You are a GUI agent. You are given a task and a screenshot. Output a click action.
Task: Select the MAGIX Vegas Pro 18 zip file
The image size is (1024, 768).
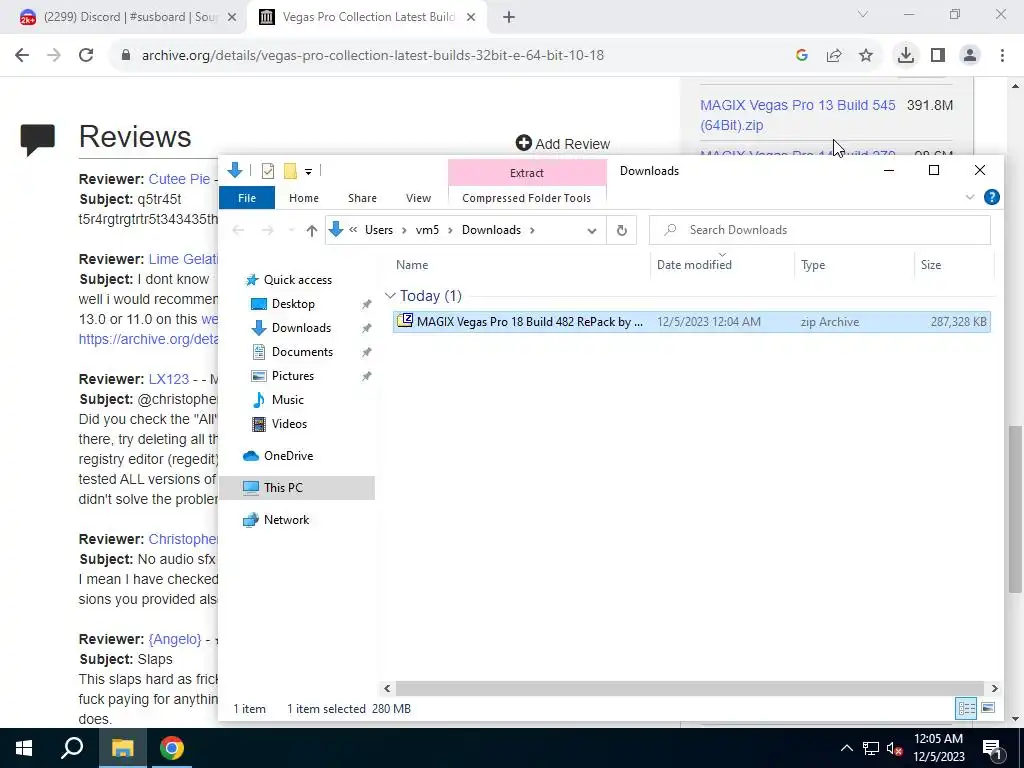point(692,322)
